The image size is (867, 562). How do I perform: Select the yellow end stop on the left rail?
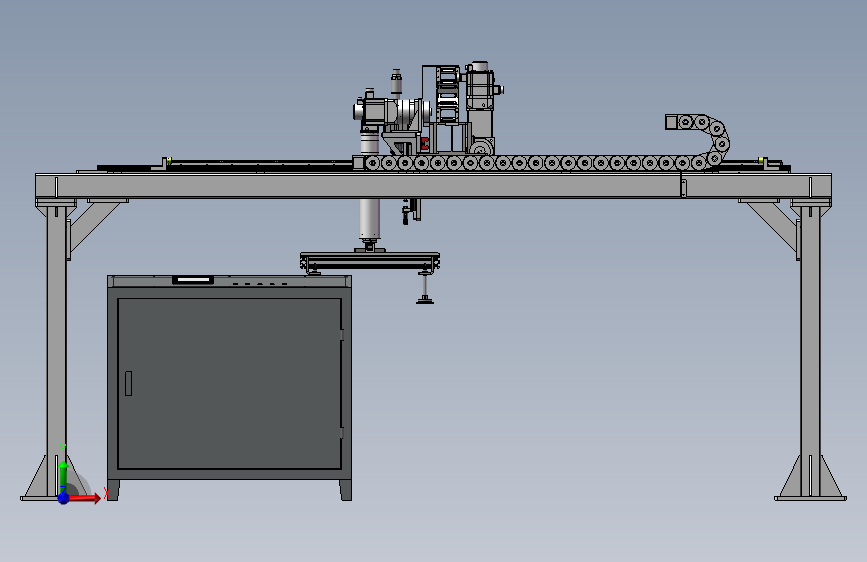[169, 161]
